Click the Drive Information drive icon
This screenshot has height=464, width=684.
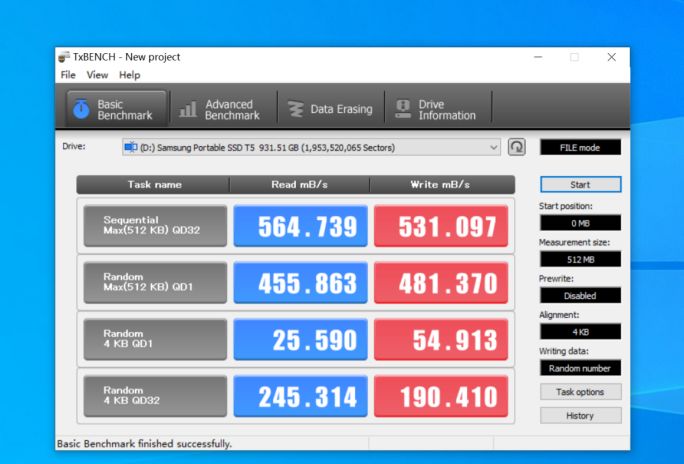(403, 109)
